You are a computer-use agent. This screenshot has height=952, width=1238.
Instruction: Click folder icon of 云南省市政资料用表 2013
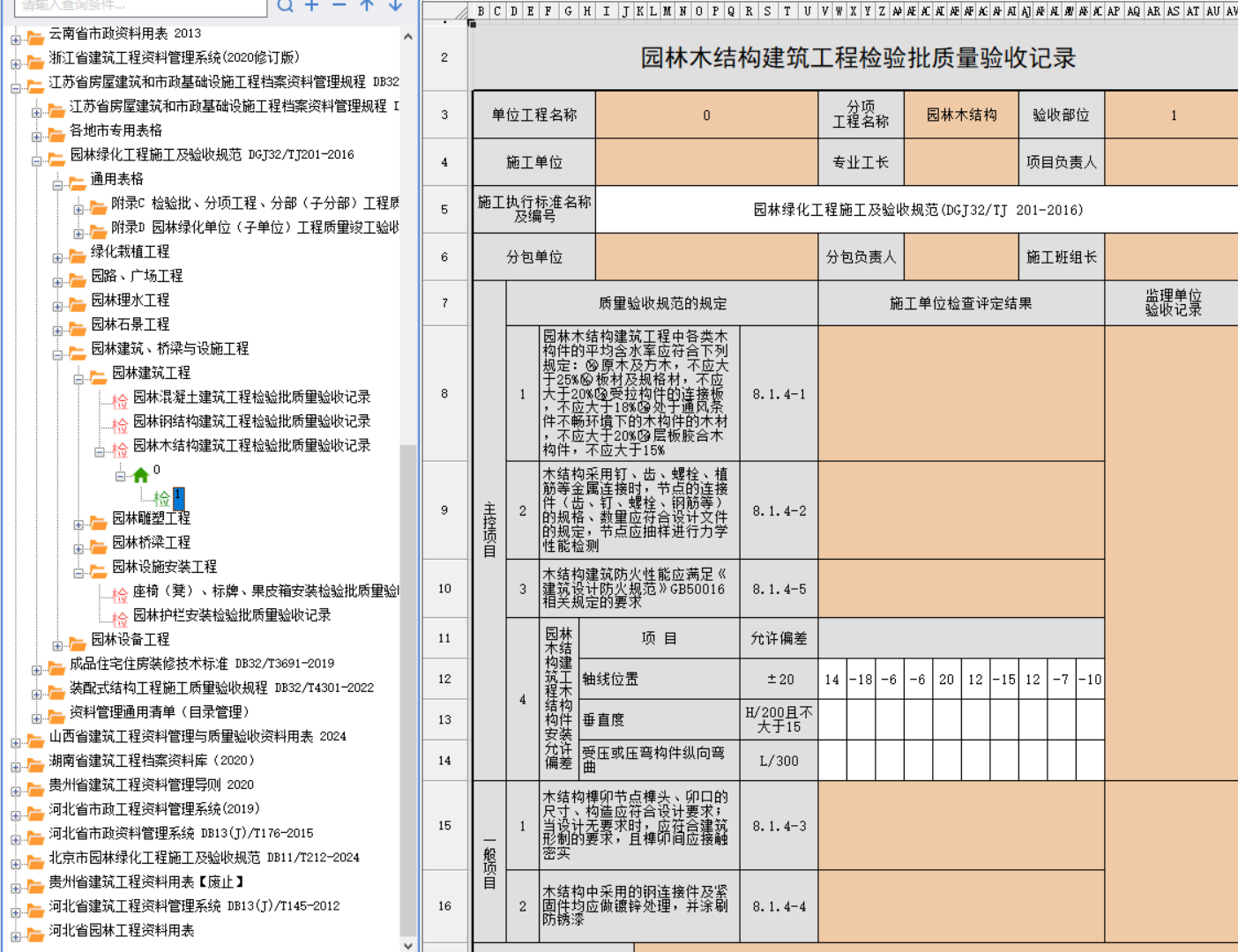tap(35, 38)
